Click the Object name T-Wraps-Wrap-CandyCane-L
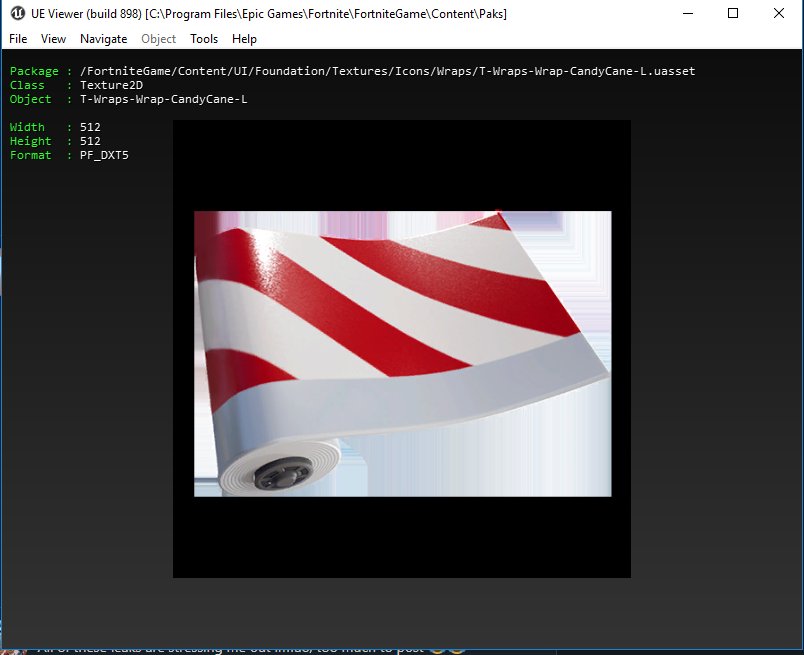The height and width of the screenshot is (655, 804). pos(164,99)
